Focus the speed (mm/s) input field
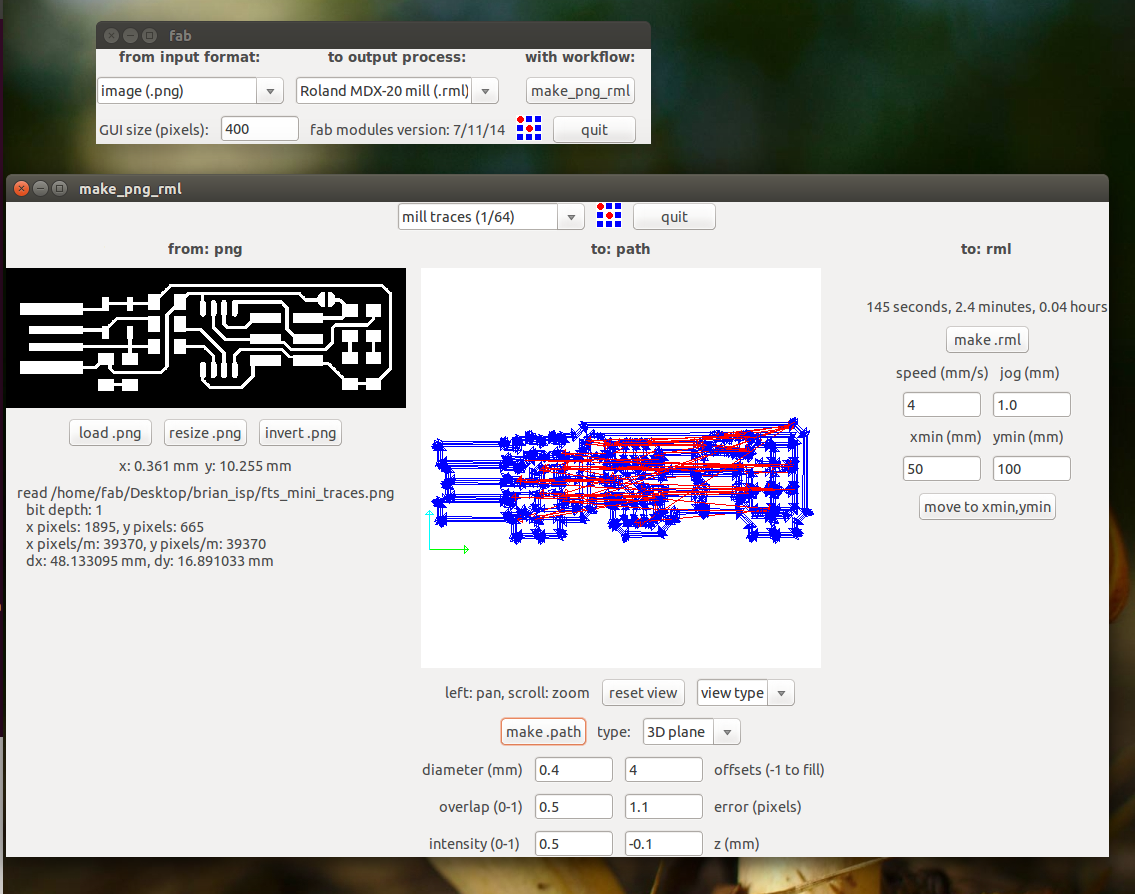 pos(941,405)
